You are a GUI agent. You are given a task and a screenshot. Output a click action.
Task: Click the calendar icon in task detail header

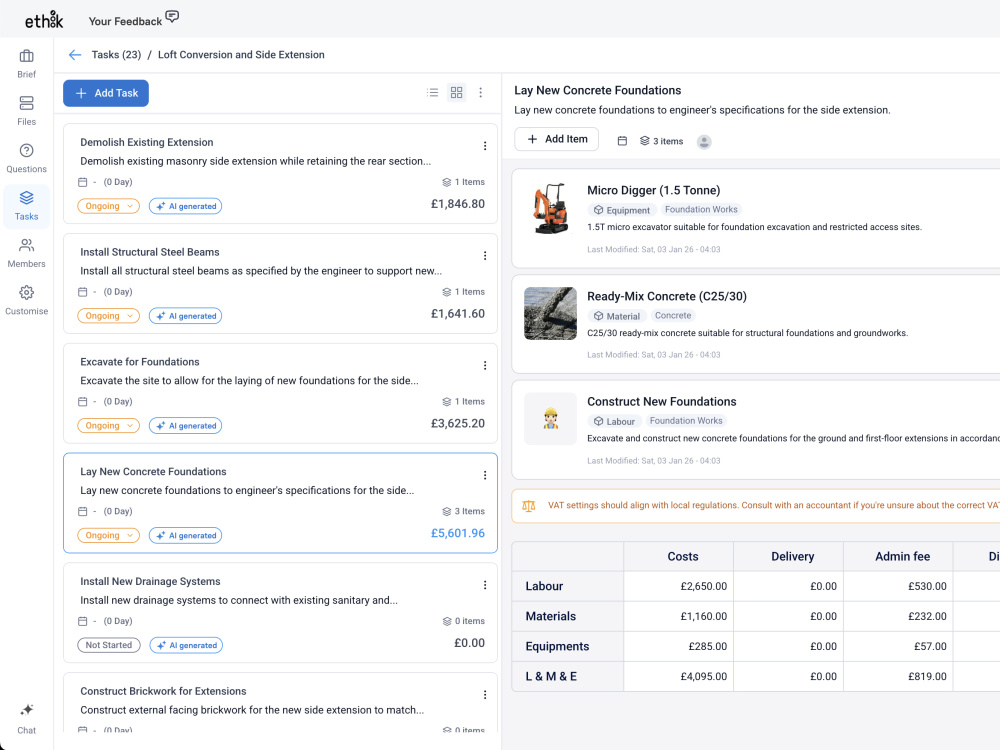[622, 141]
